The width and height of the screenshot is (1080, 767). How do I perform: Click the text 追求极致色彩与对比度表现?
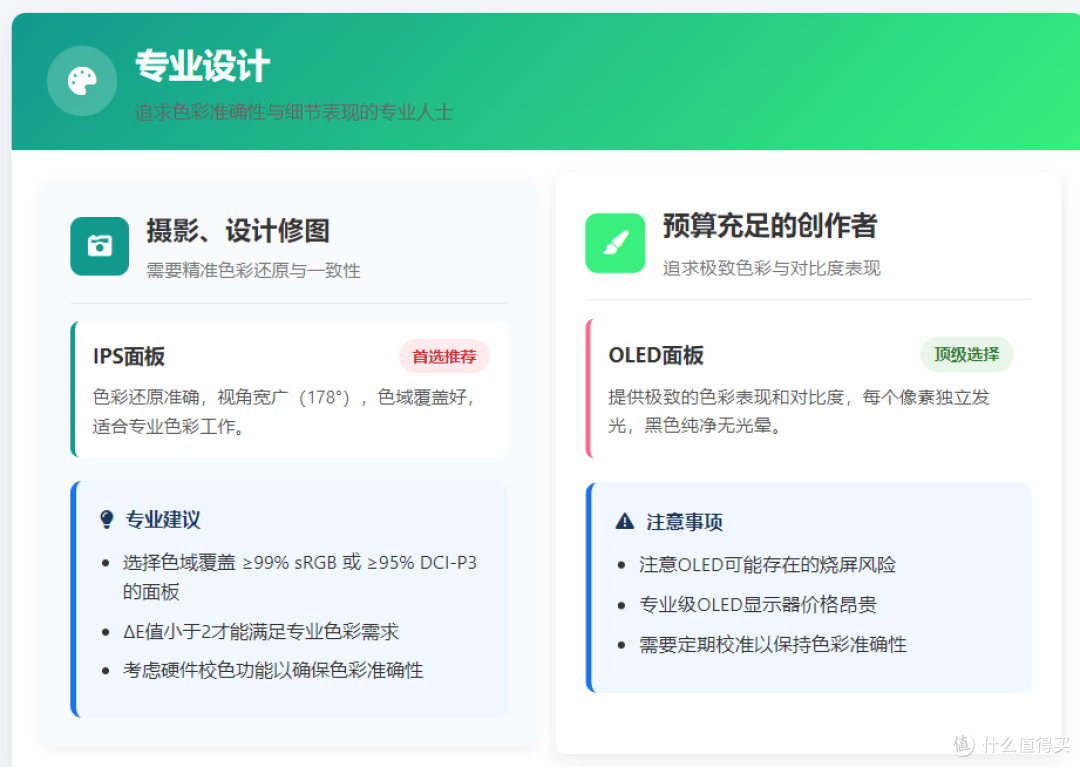coord(771,268)
